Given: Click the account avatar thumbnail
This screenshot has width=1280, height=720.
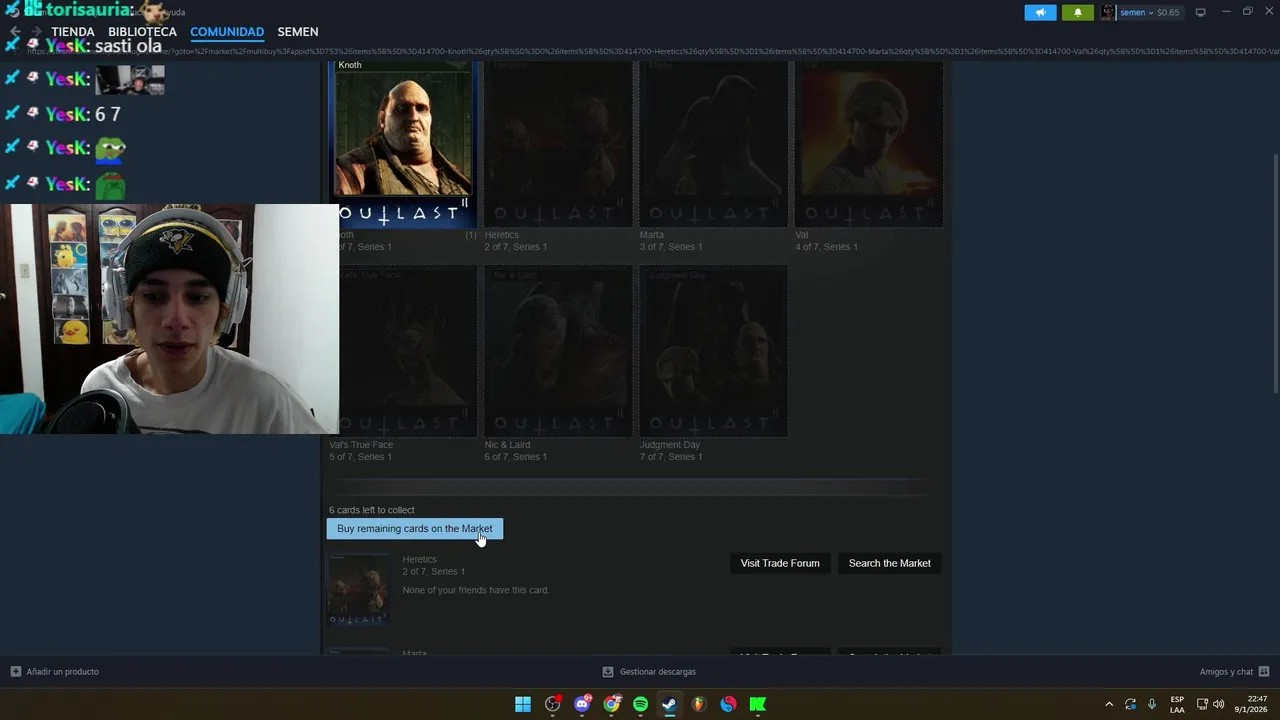Looking at the screenshot, I should click(x=1108, y=12).
